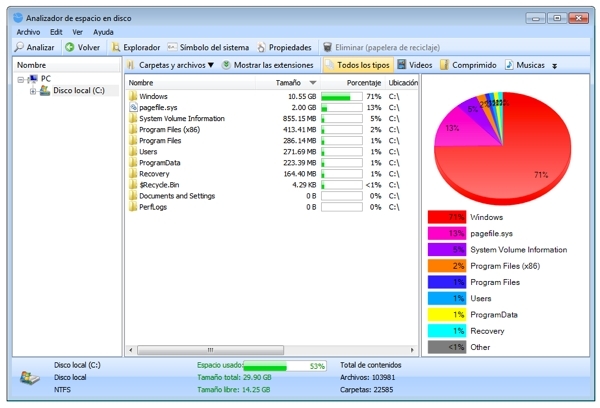Click the Recovery folder icon

tap(133, 174)
